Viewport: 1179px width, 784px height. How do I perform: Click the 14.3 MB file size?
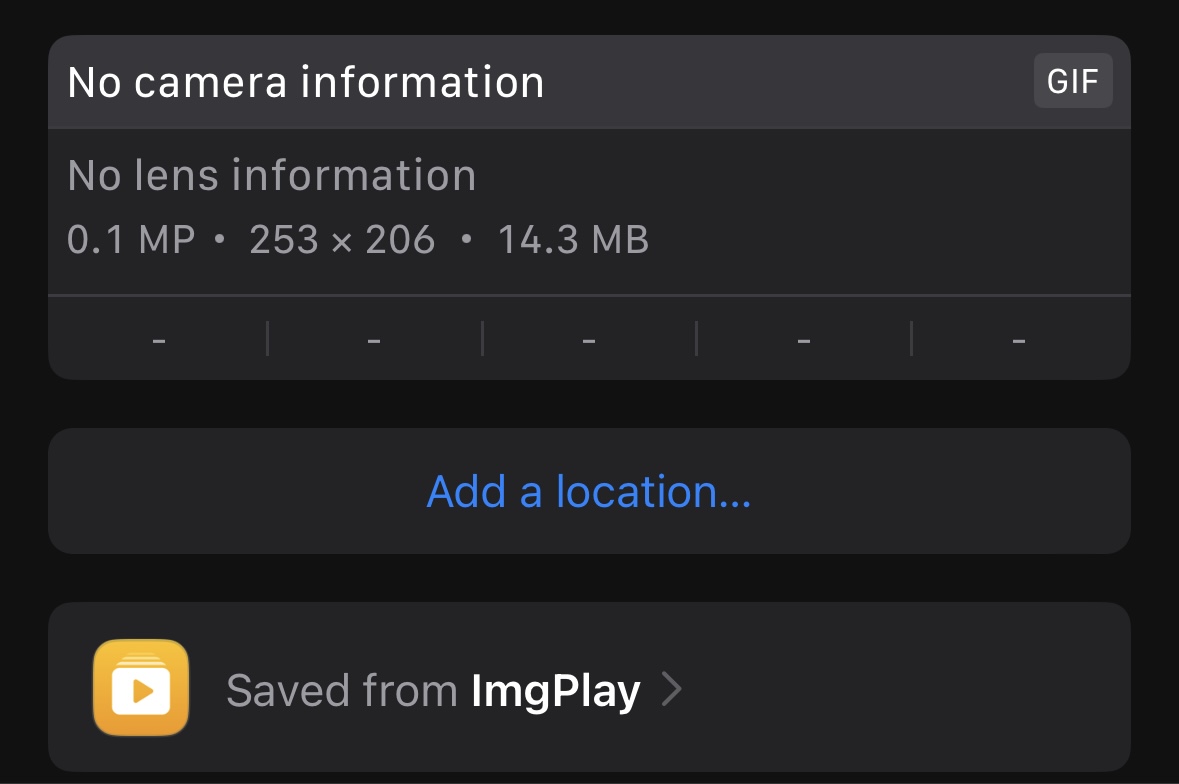(573, 240)
